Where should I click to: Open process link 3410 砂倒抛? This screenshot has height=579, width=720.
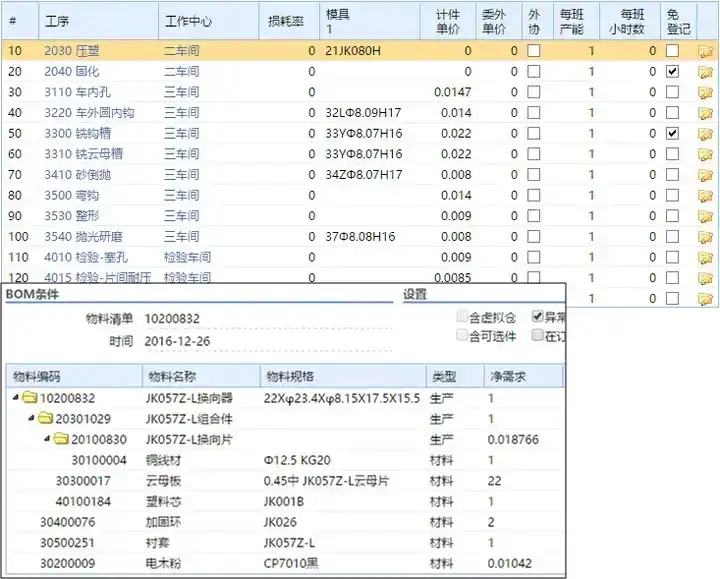click(x=78, y=175)
